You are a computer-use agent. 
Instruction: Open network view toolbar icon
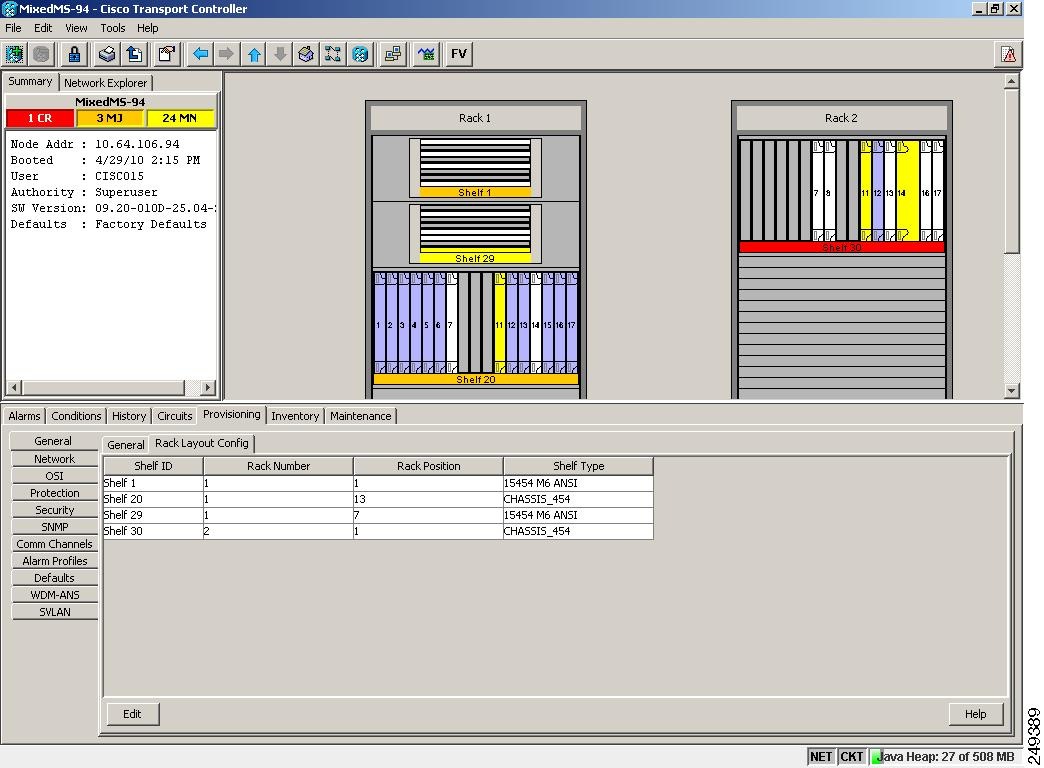point(332,54)
